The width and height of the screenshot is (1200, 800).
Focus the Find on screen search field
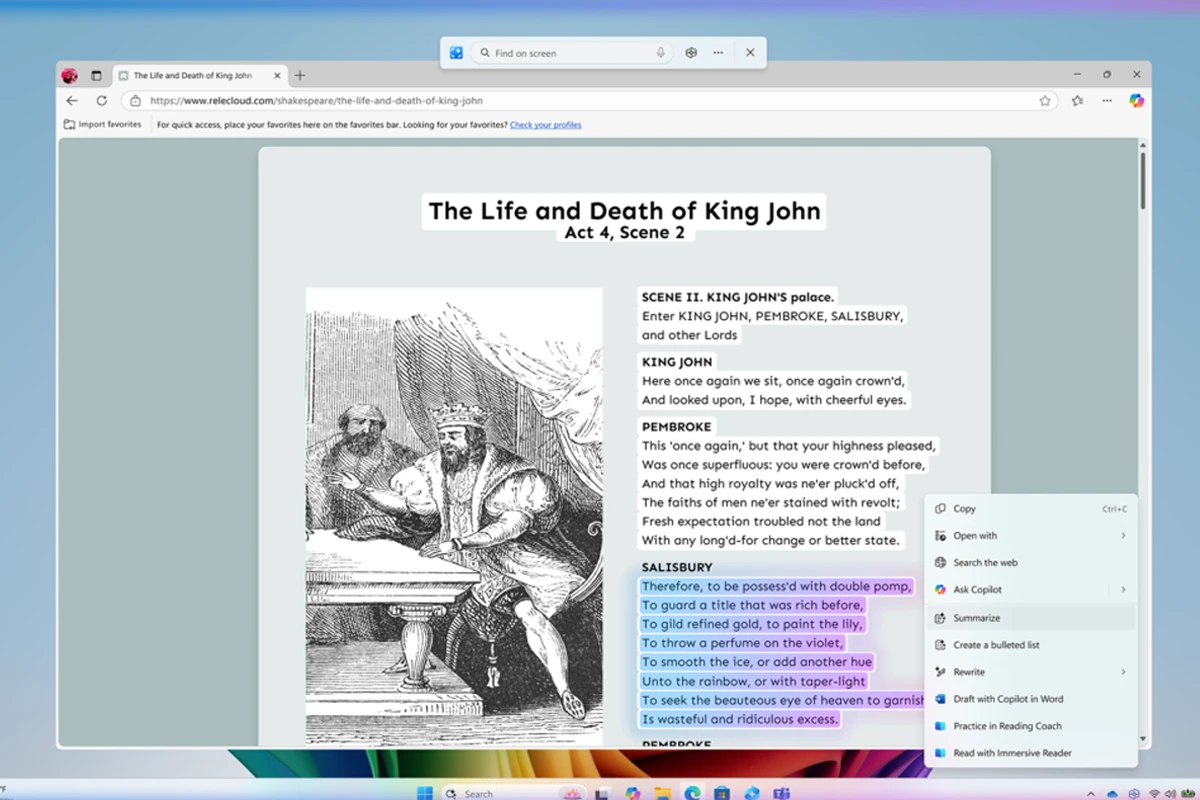tap(572, 53)
